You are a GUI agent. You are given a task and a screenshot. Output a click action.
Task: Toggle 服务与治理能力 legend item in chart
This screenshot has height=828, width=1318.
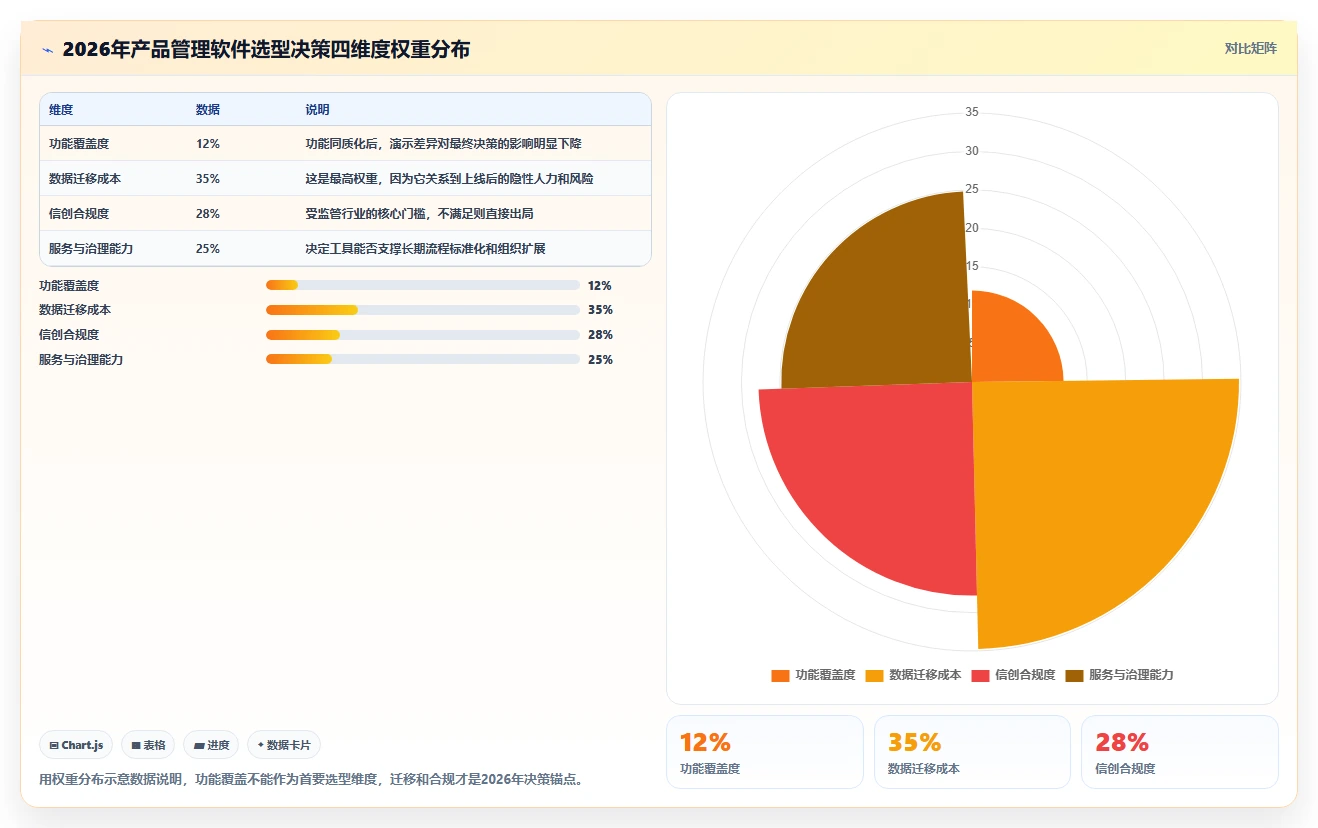click(x=1119, y=675)
